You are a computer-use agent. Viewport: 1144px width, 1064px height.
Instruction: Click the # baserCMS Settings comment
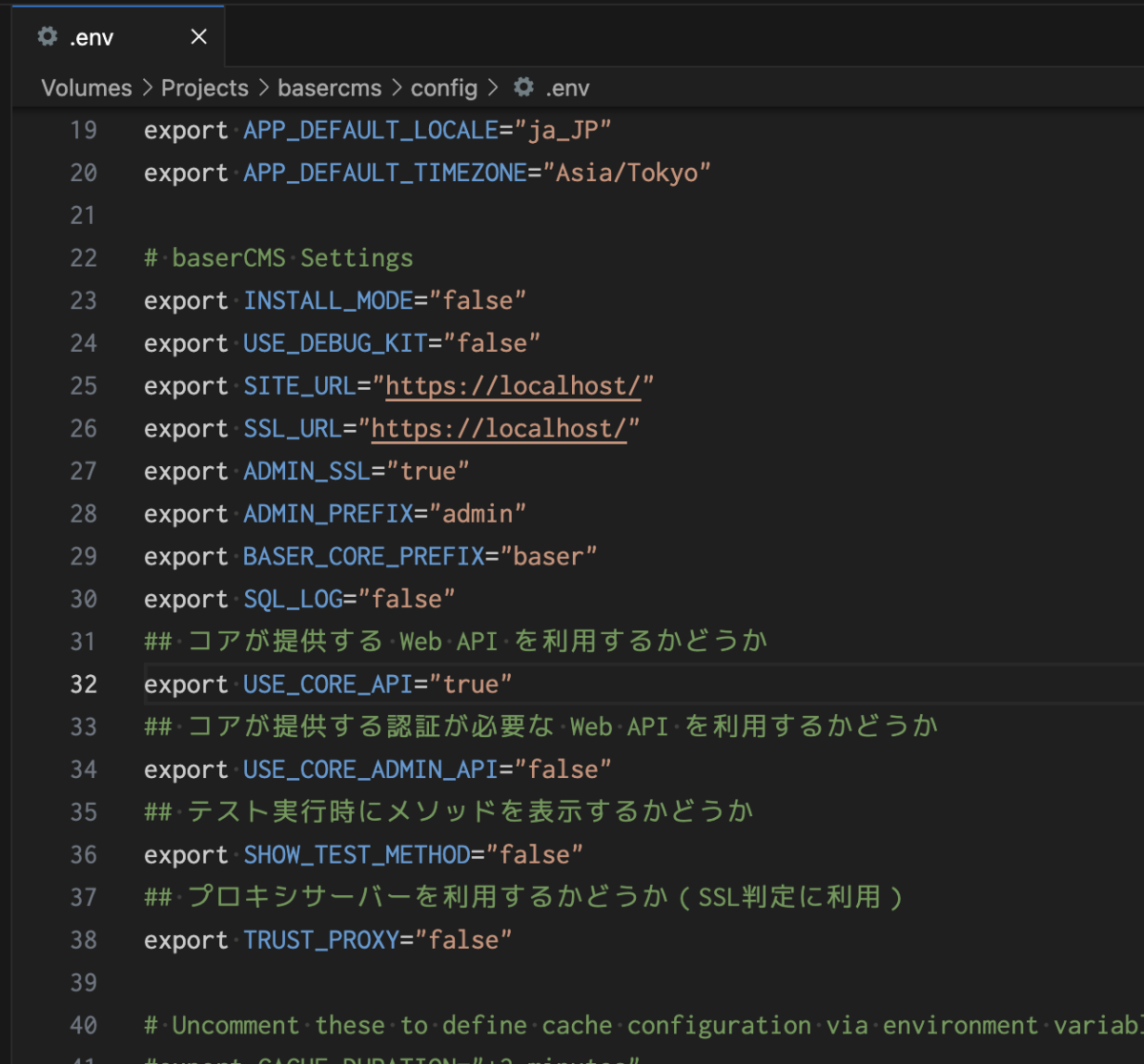(x=278, y=258)
